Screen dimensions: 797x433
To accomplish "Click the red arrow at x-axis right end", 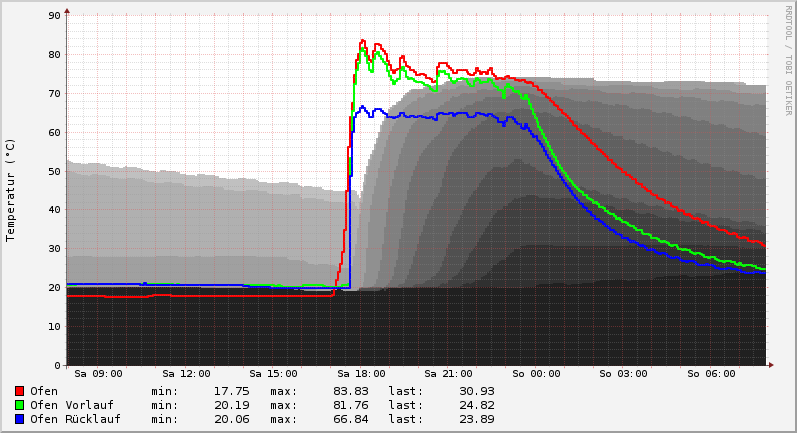I will click(x=771, y=365).
